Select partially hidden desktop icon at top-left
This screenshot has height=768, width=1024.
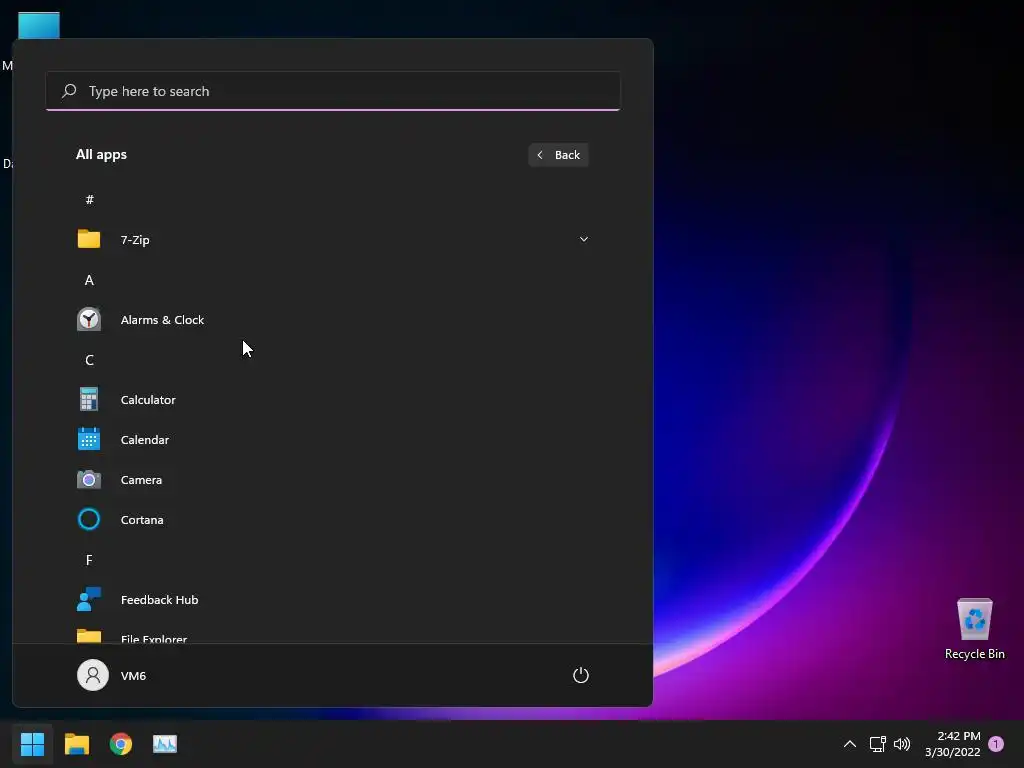point(39,25)
